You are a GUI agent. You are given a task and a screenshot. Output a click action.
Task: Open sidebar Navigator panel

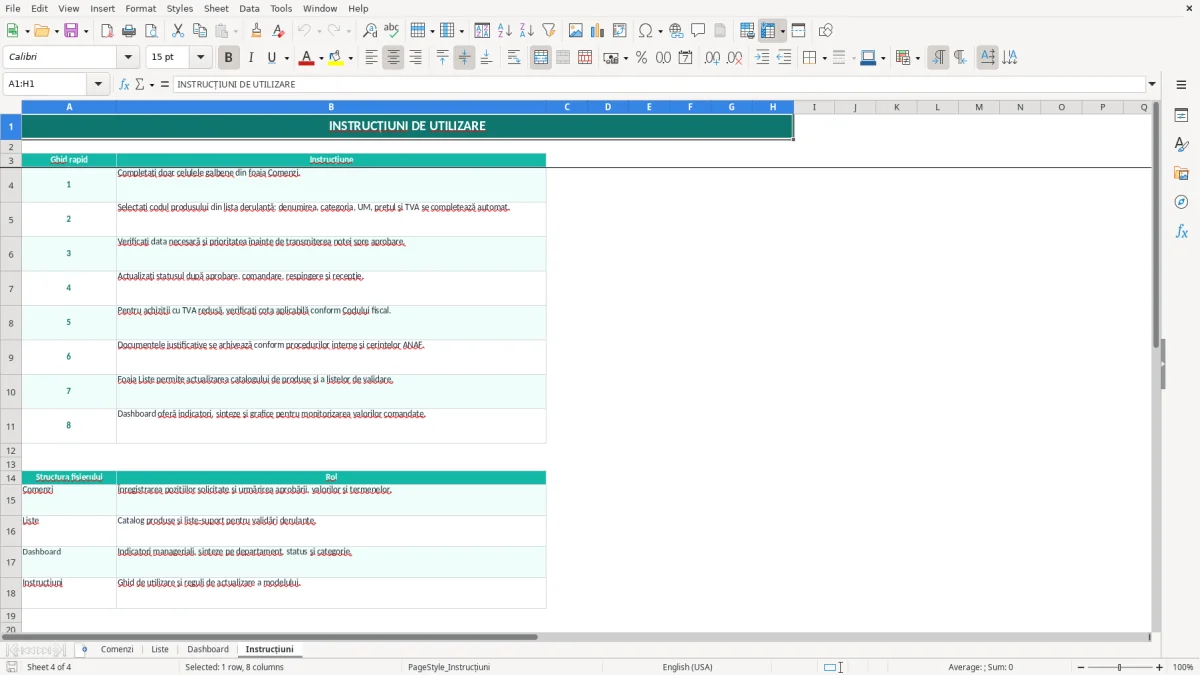pyautogui.click(x=1181, y=202)
